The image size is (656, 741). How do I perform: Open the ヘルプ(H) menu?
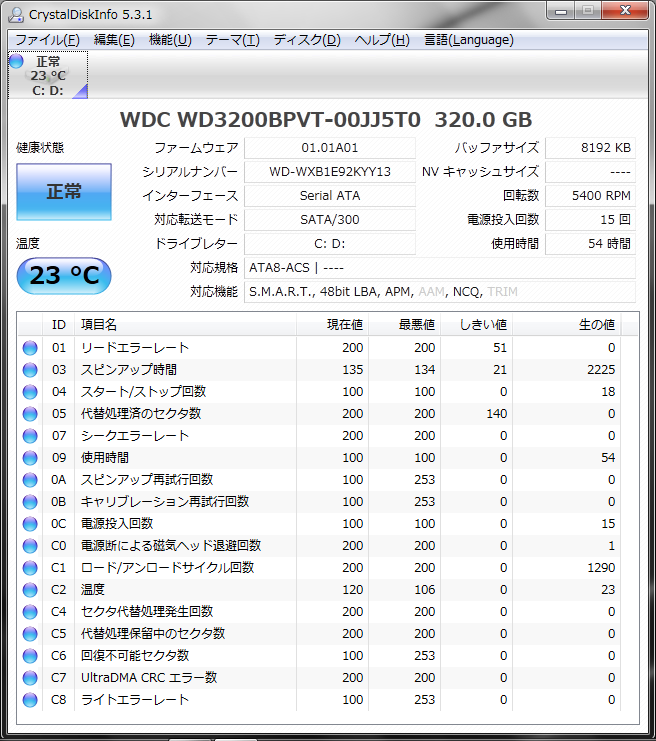coord(382,40)
